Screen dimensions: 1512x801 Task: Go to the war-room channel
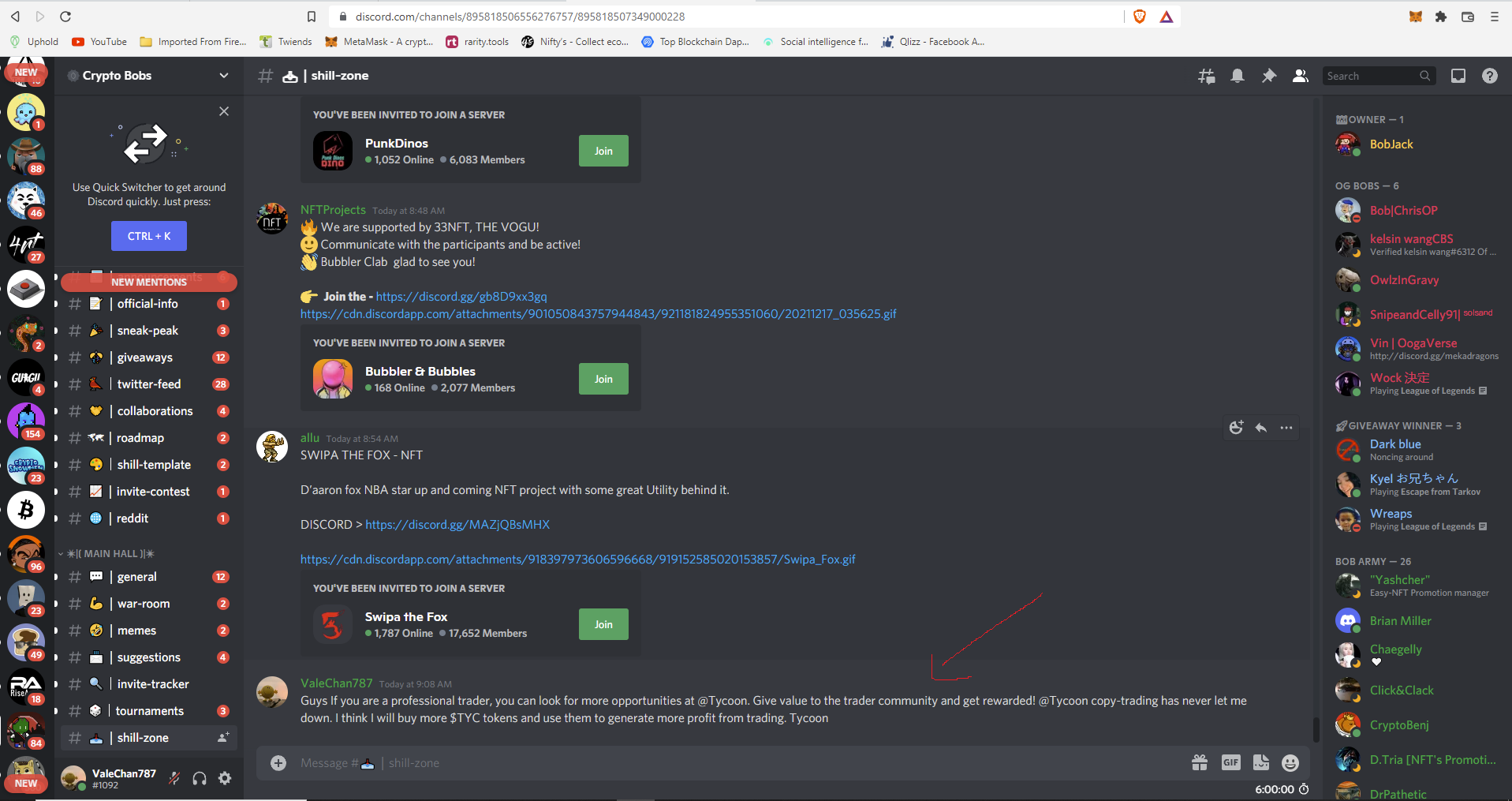147,604
